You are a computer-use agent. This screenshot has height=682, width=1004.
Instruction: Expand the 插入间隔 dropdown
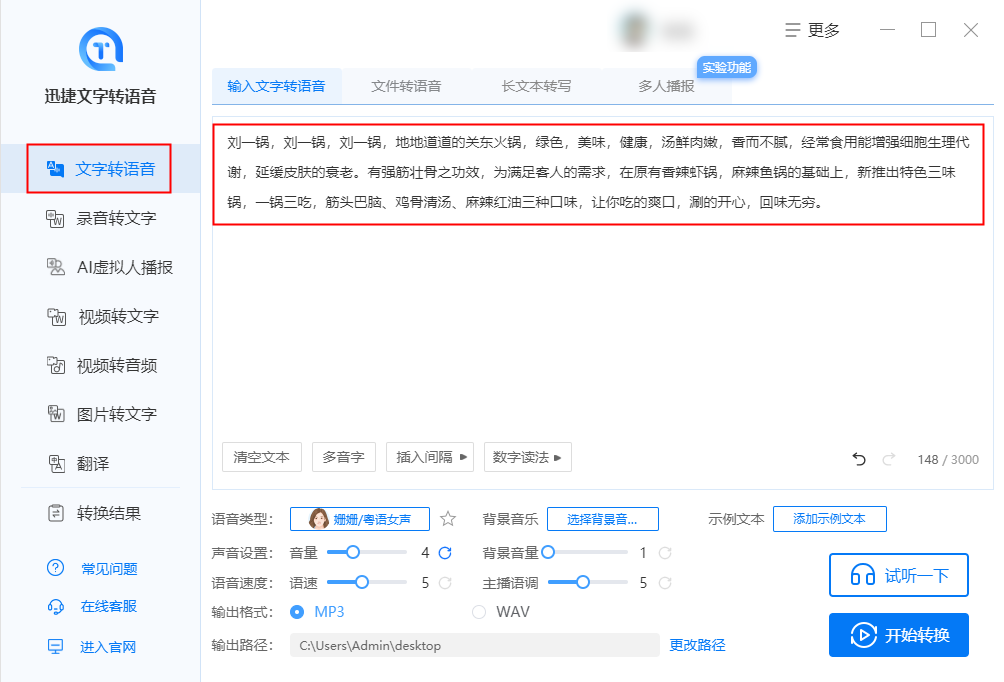point(429,457)
